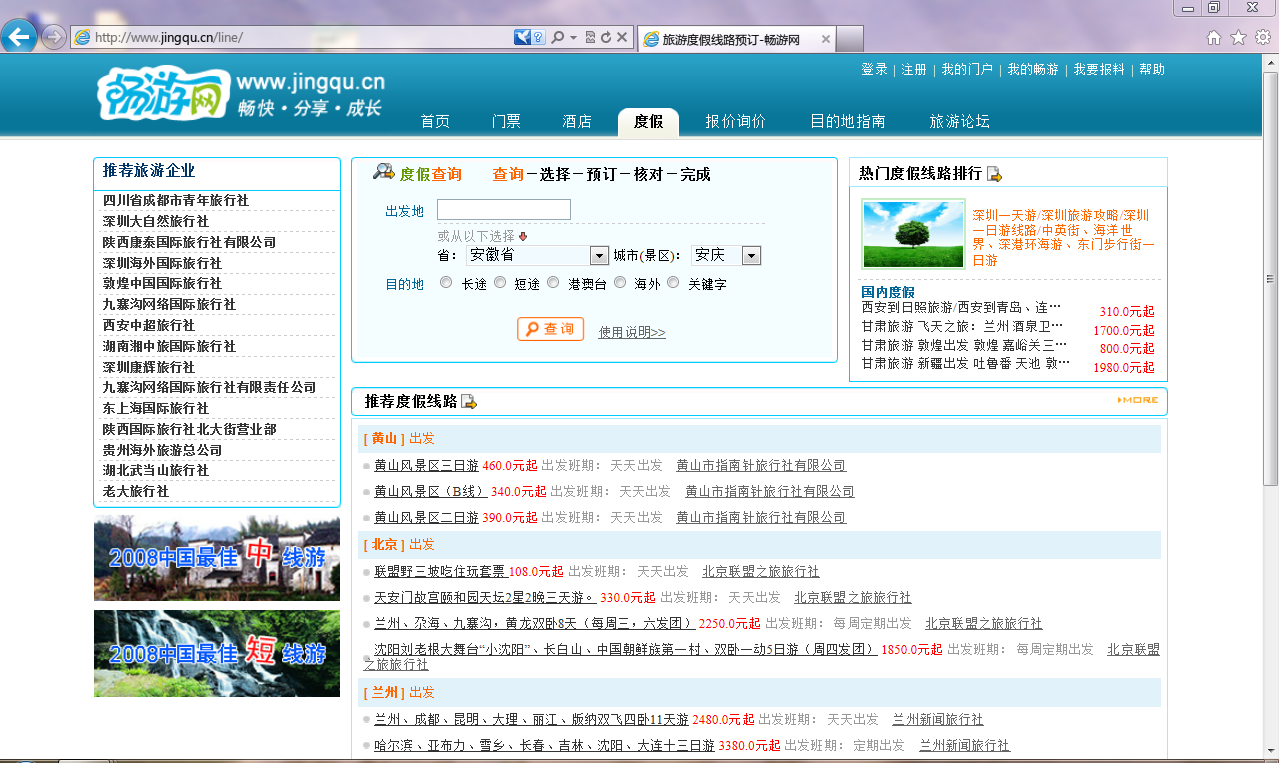Click the icon beside 热门度假线路排行

[x=994, y=174]
